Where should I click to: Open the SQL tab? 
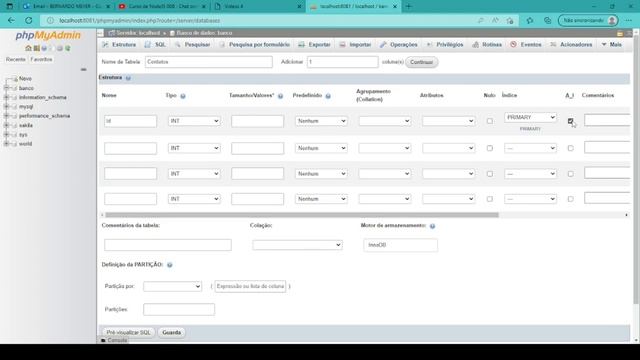point(155,44)
